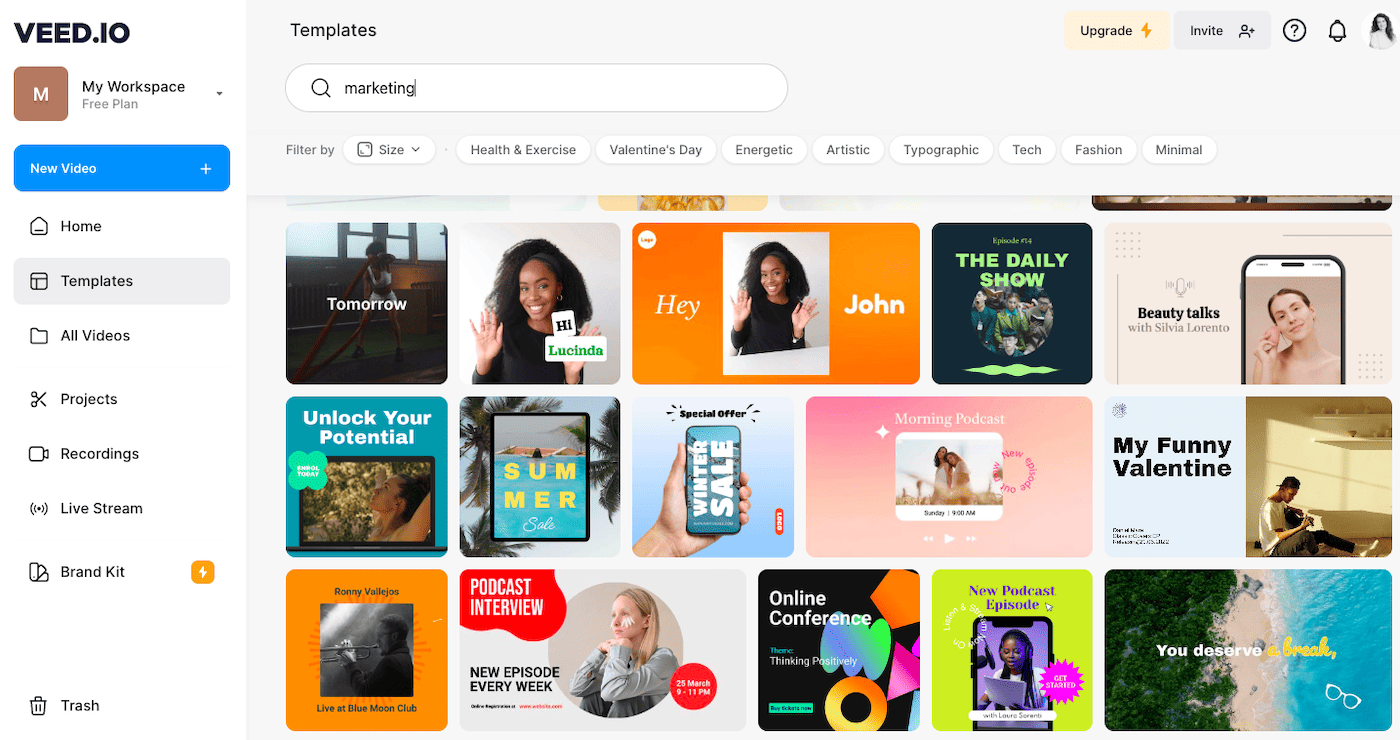Expand the My Workspace dropdown arrow
This screenshot has width=1400, height=740.
coord(219,94)
